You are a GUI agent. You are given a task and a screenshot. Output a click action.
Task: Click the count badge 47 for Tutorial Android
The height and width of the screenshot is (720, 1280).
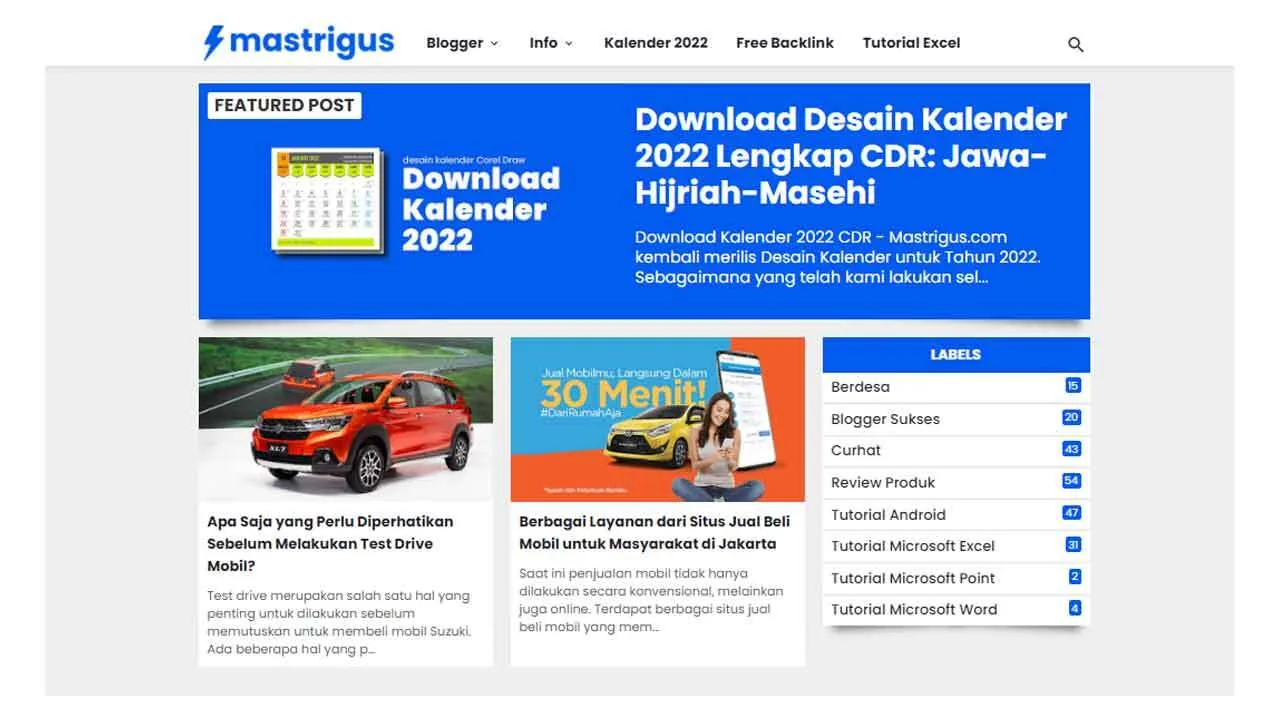pyautogui.click(x=1072, y=513)
